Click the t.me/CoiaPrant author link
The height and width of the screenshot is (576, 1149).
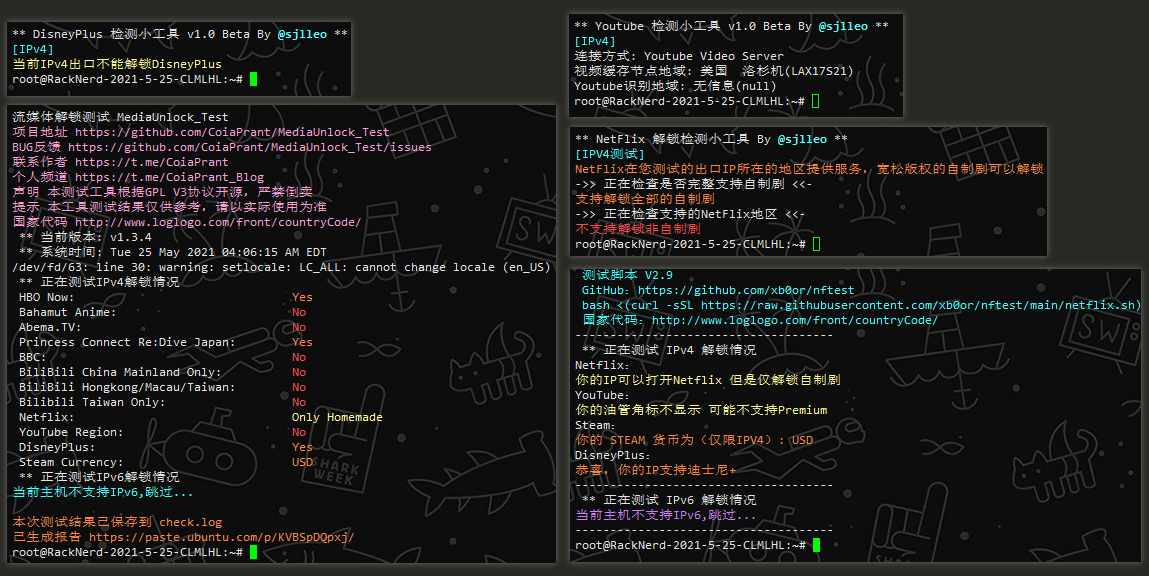pyautogui.click(x=151, y=162)
